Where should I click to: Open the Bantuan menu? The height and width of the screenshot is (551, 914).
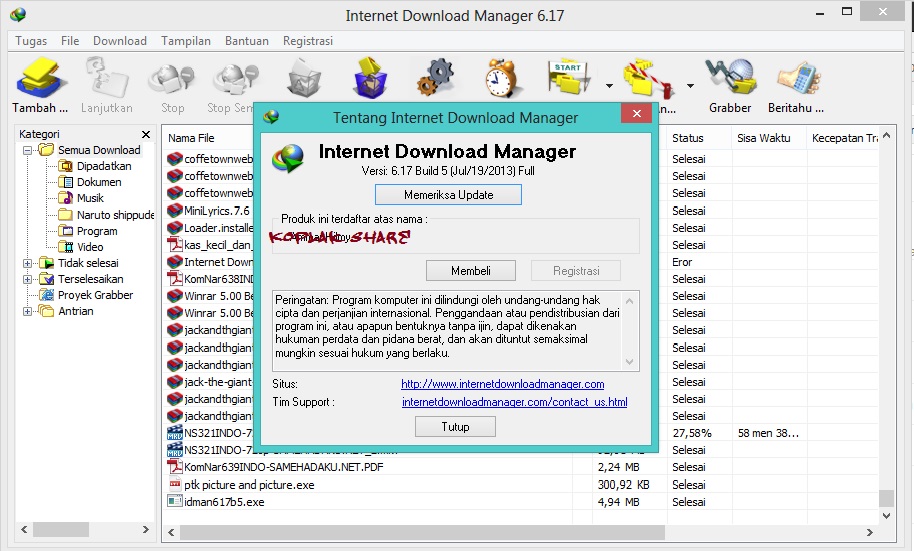pyautogui.click(x=247, y=41)
